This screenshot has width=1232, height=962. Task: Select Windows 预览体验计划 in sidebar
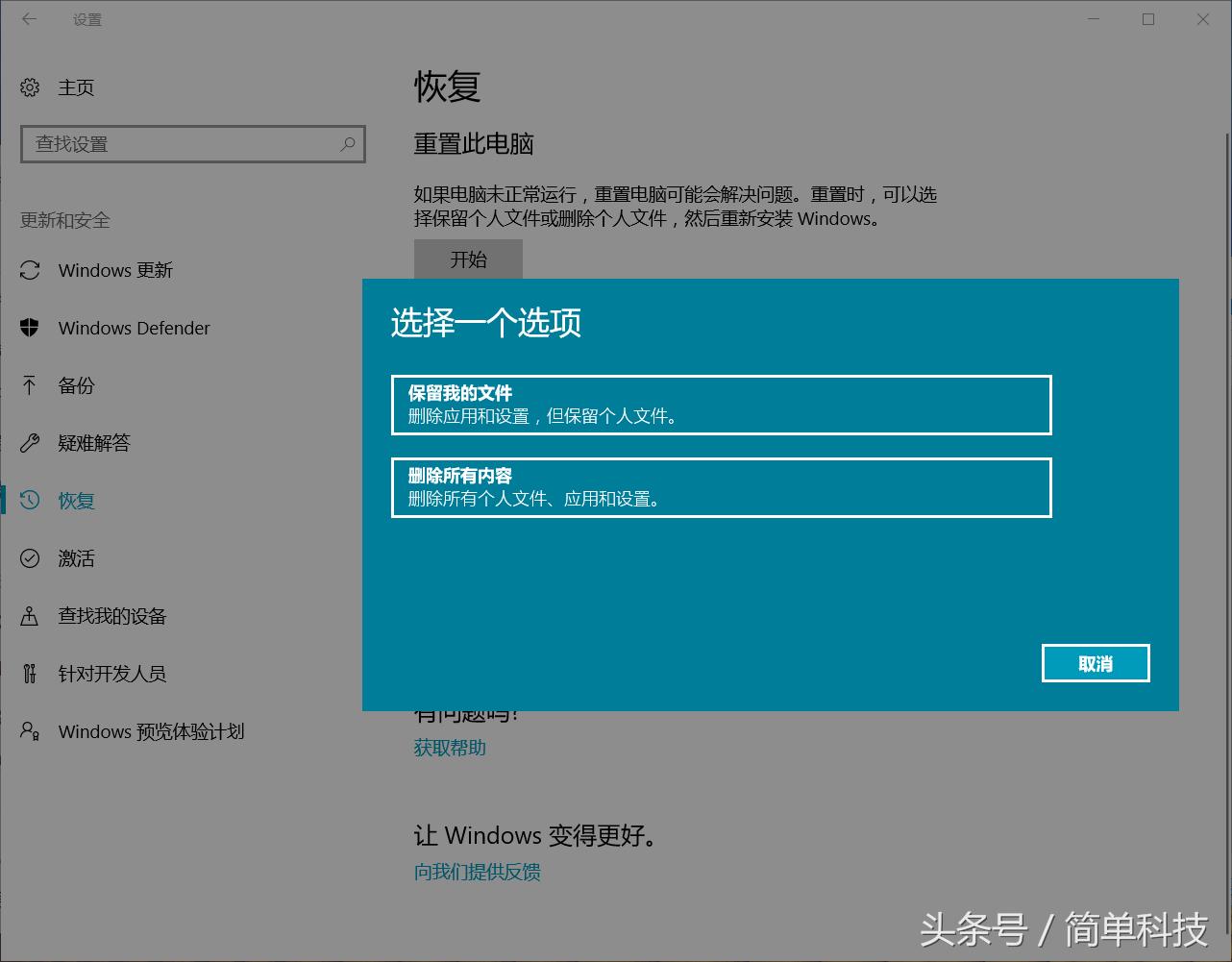(31, 731)
